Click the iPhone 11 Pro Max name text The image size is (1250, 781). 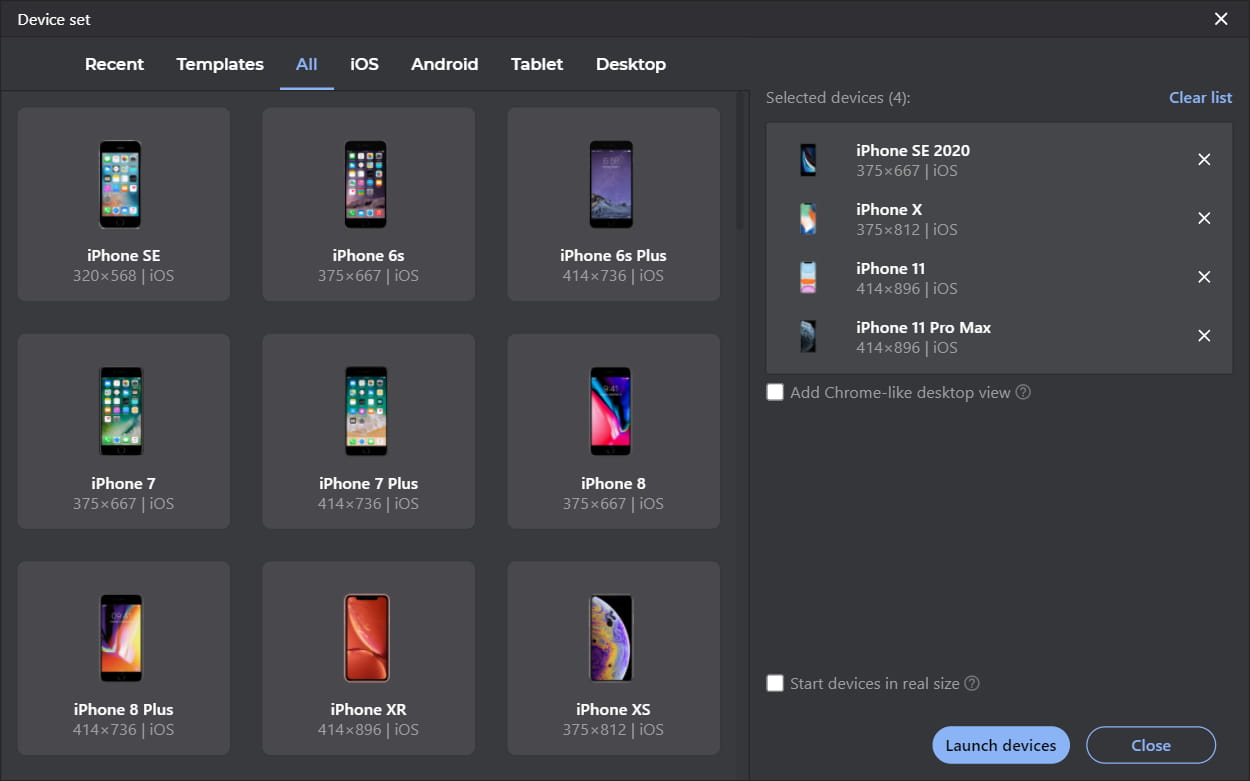(x=924, y=327)
